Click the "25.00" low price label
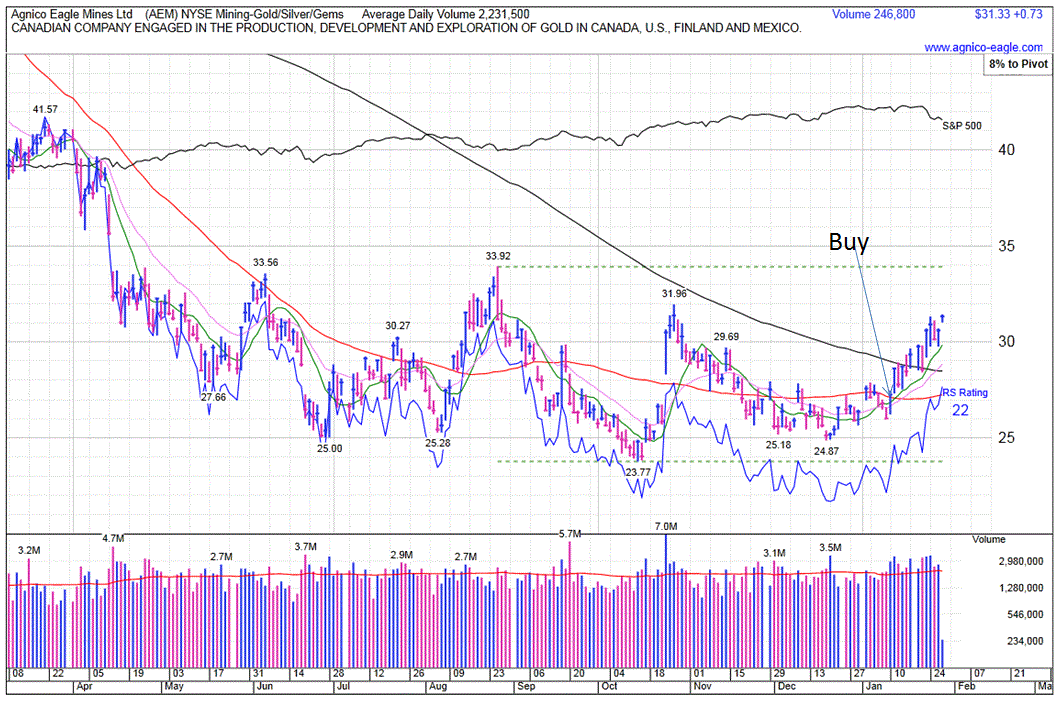Viewport: 1062px width, 706px height. 330,449
